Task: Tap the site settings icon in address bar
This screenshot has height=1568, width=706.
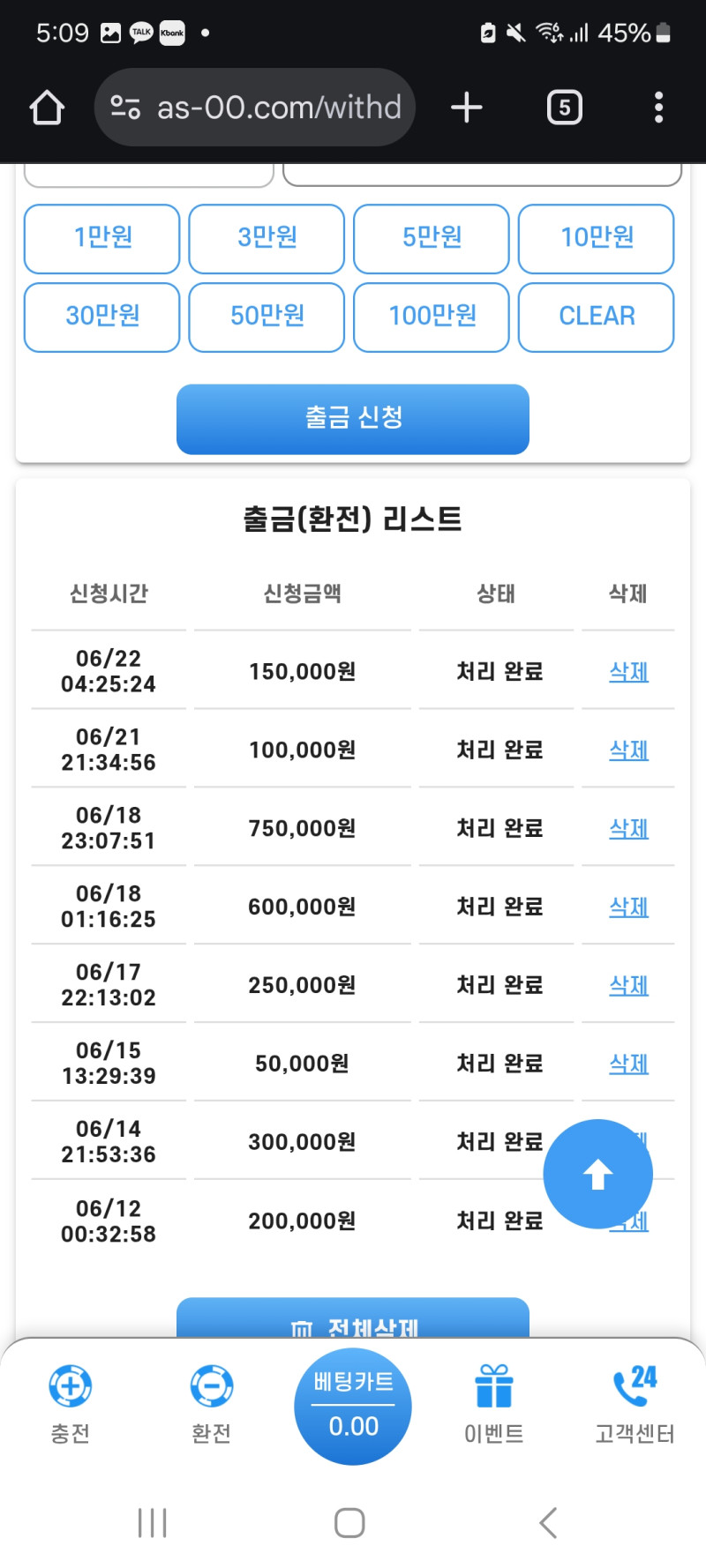Action: (125, 108)
